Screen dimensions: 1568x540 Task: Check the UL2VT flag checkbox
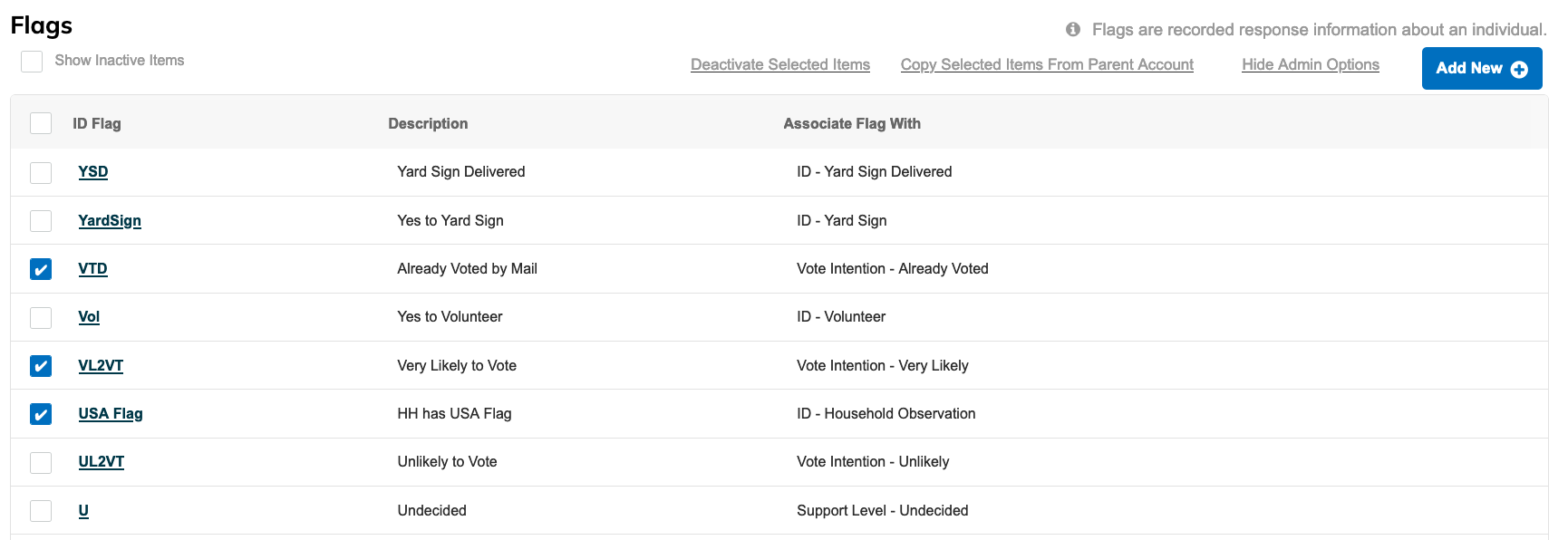tap(40, 461)
